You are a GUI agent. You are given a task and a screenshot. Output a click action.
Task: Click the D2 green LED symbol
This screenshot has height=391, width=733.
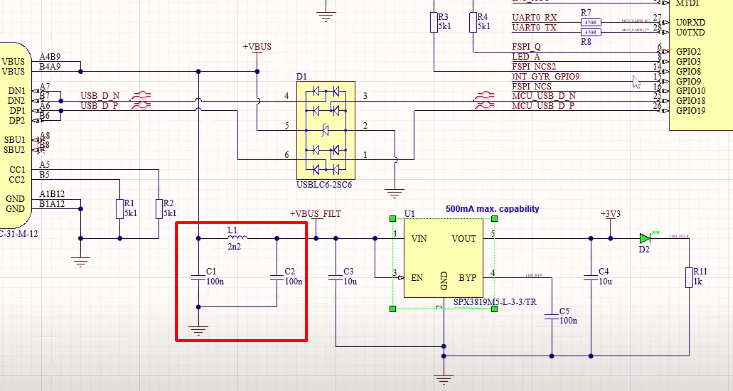point(646,238)
